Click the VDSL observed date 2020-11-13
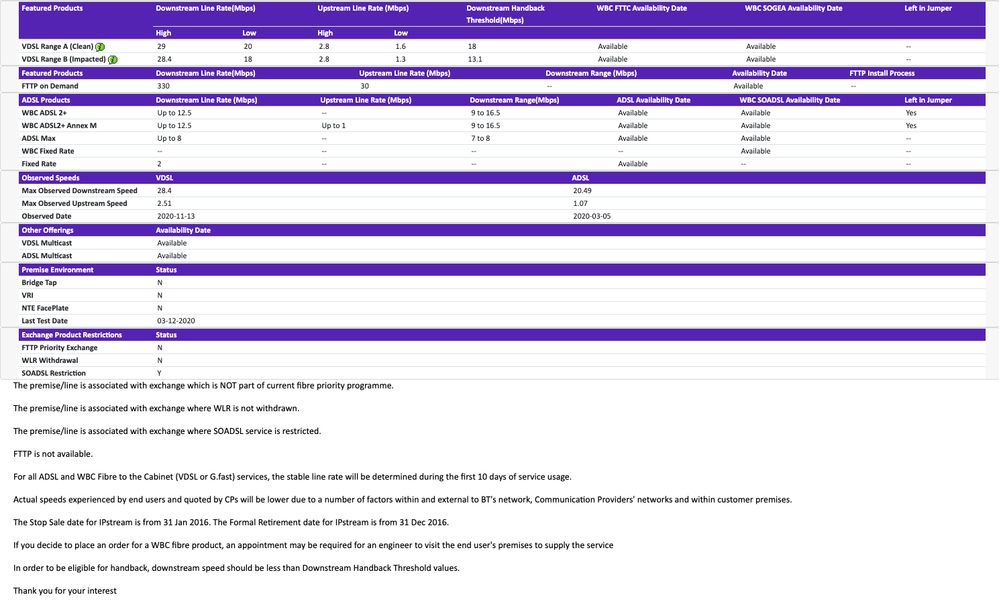The width and height of the screenshot is (999, 601). click(x=176, y=216)
